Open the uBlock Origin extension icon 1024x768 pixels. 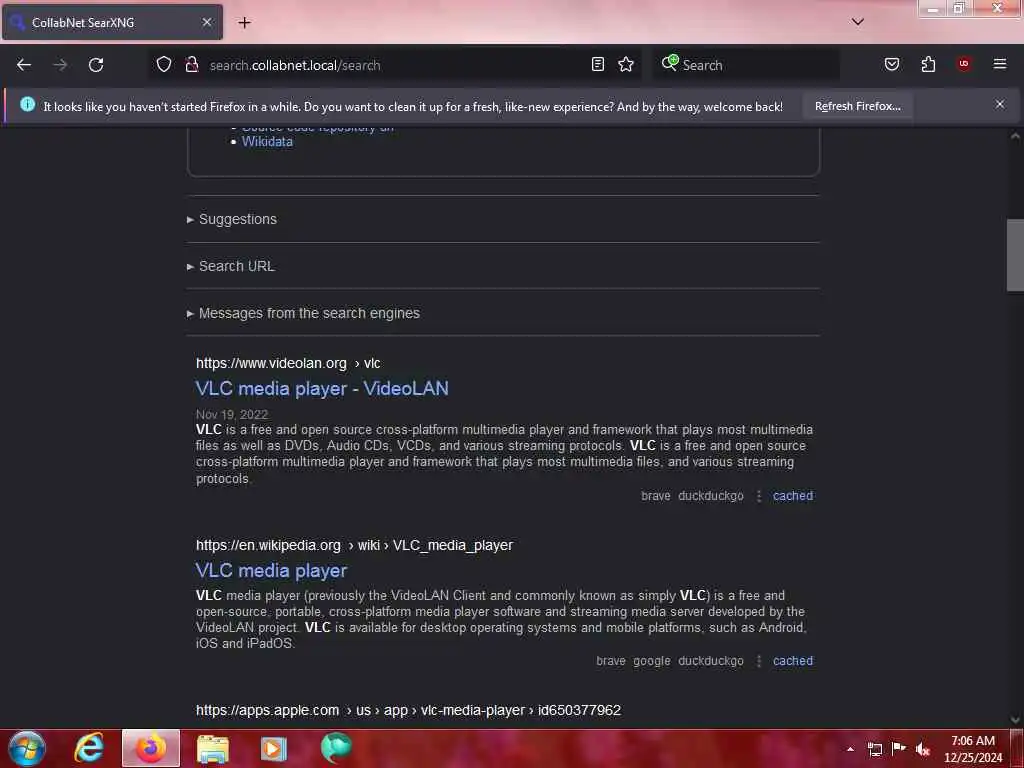pos(964,64)
